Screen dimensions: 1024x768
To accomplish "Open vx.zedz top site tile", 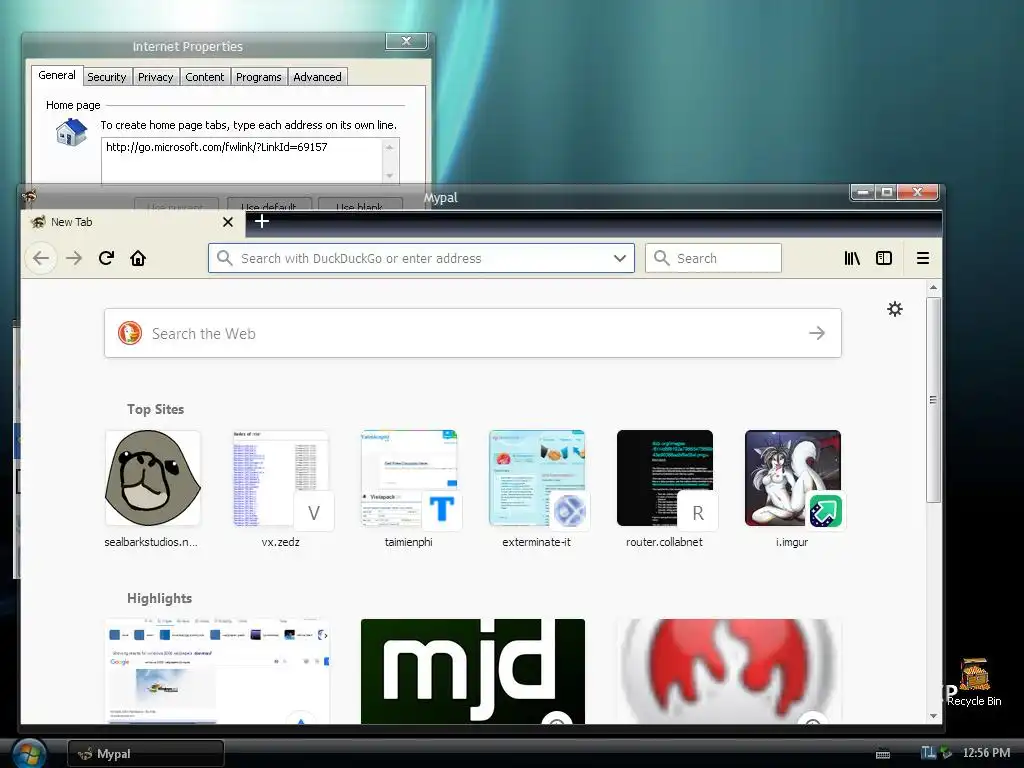I will point(280,488).
